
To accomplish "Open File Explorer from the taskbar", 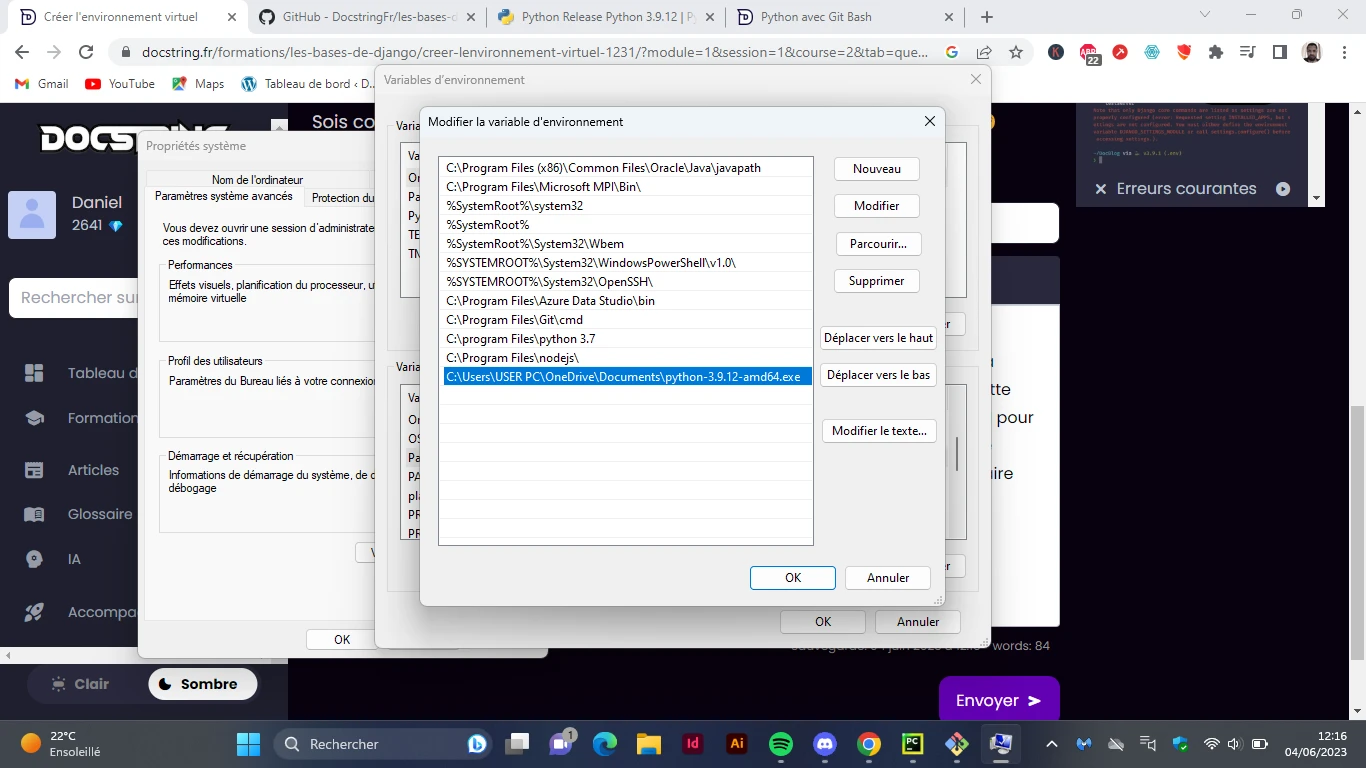I will click(649, 744).
